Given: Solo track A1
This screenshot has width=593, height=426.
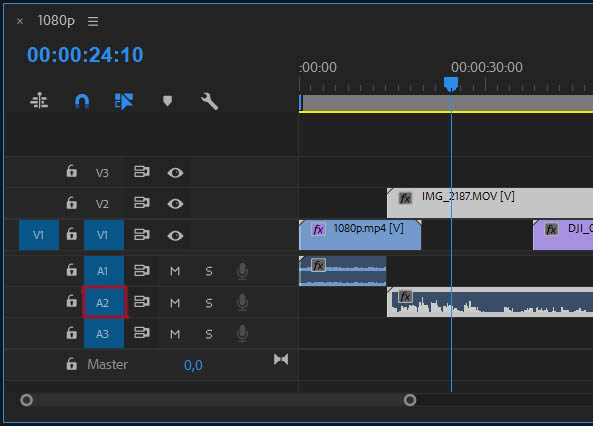Looking at the screenshot, I should (x=209, y=271).
